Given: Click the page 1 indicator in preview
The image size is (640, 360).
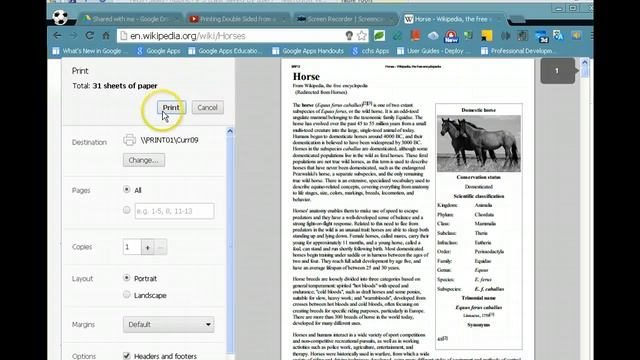Looking at the screenshot, I should coord(558,71).
